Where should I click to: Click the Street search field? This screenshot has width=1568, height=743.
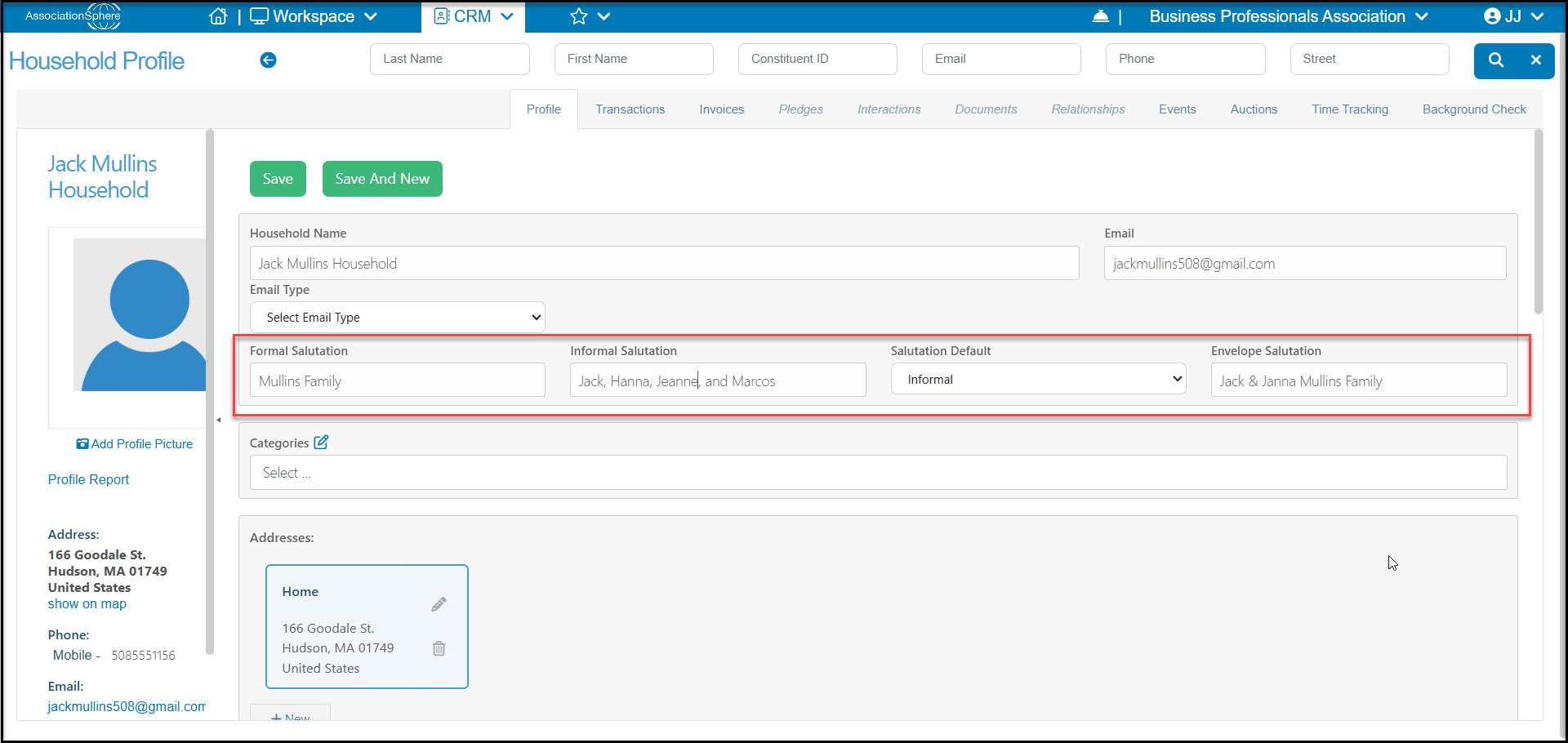tap(1370, 59)
